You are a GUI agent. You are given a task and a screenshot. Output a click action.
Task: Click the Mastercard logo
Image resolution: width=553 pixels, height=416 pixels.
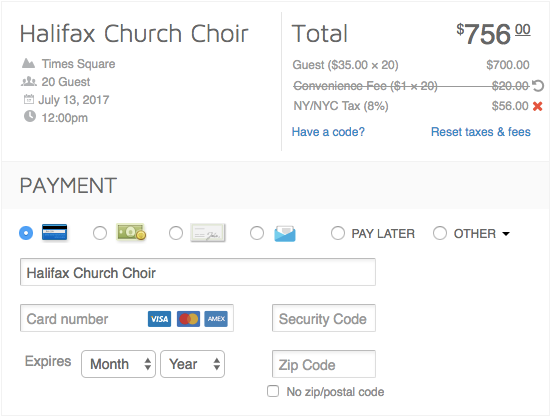tap(188, 319)
